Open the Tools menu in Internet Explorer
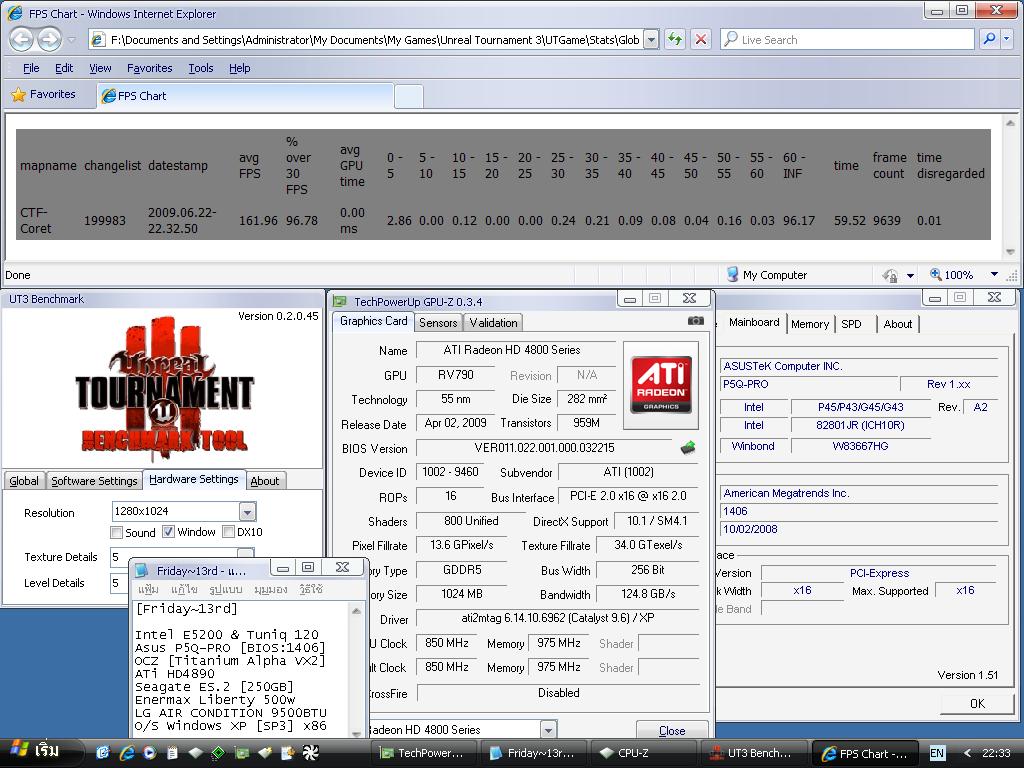The image size is (1024, 768). pyautogui.click(x=200, y=68)
